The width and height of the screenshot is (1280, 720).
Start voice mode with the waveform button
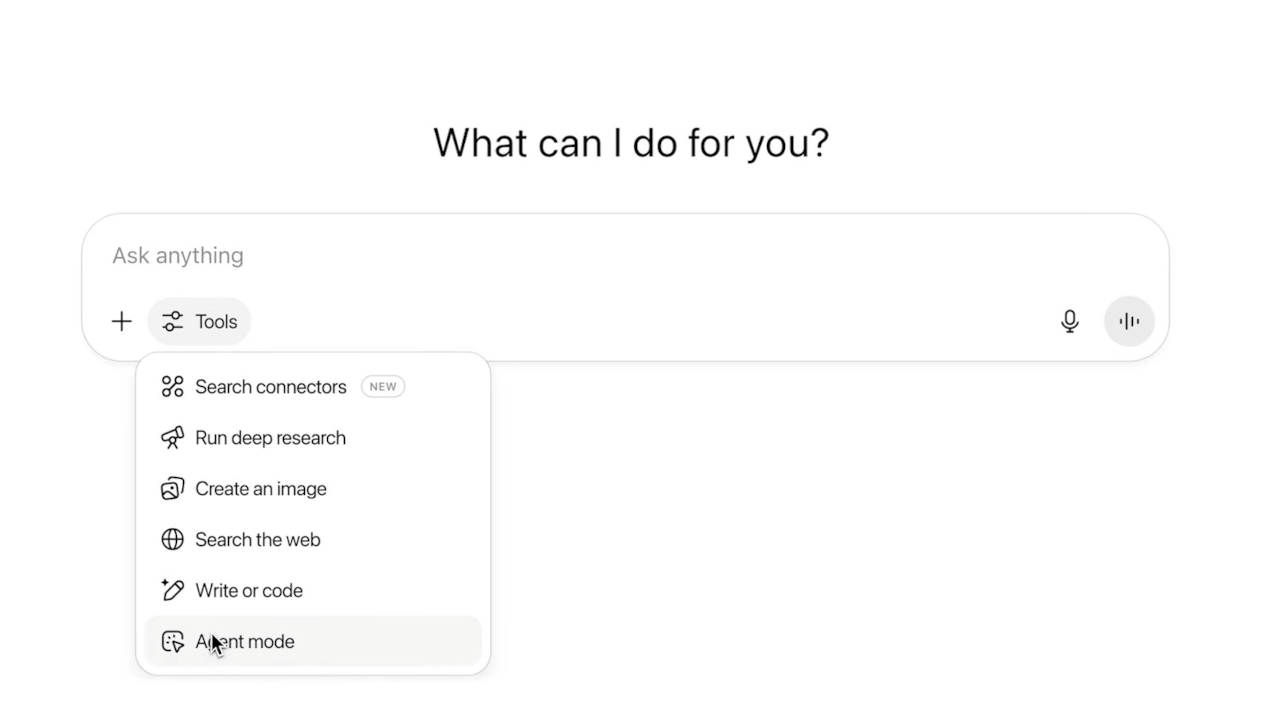point(1129,321)
